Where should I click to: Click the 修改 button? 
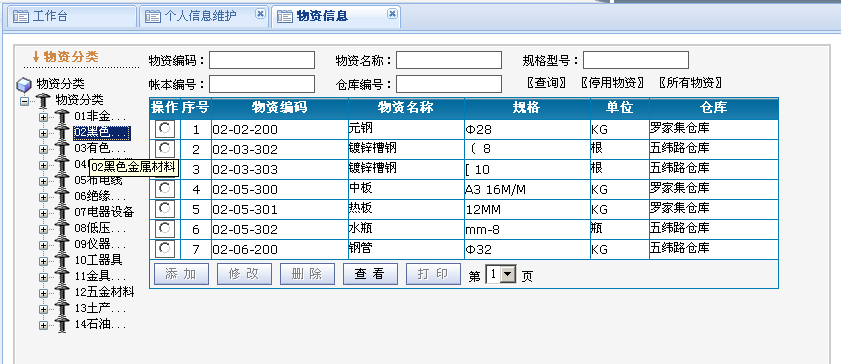pos(244,274)
